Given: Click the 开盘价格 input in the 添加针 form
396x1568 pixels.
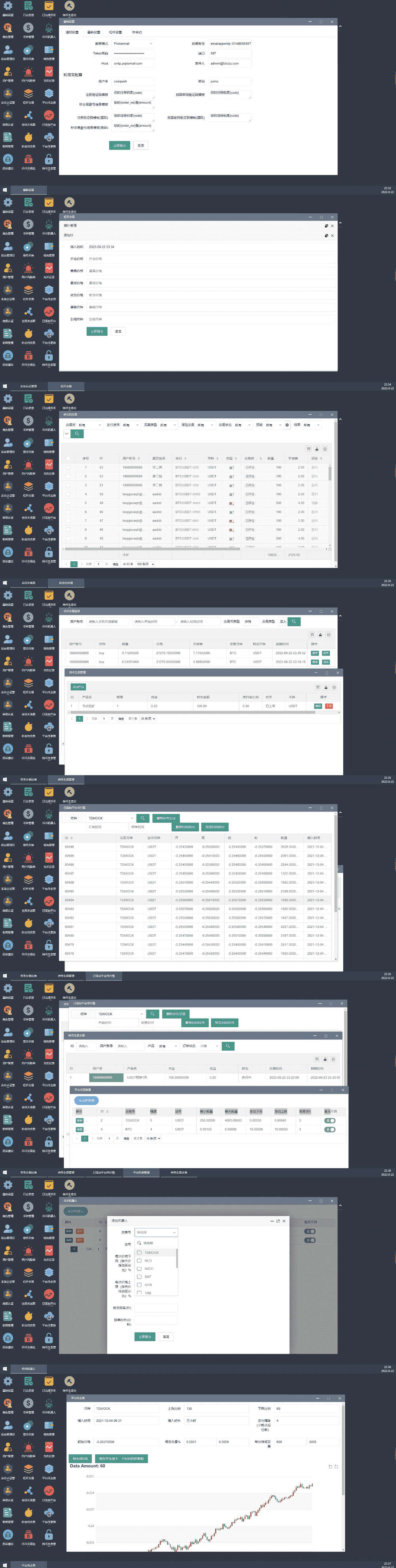Looking at the screenshot, I should tap(211, 259).
